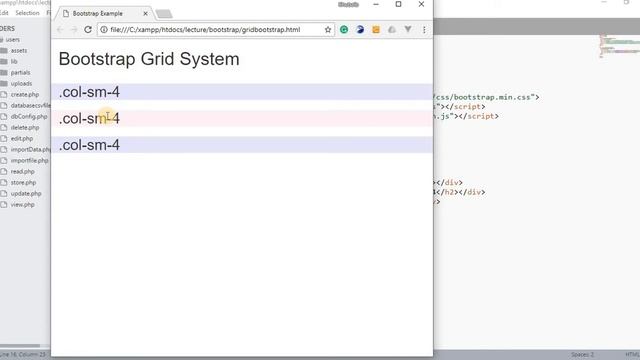Open importData.php in the sidebar
Image resolution: width=640 pixels, height=360 pixels.
[30, 150]
